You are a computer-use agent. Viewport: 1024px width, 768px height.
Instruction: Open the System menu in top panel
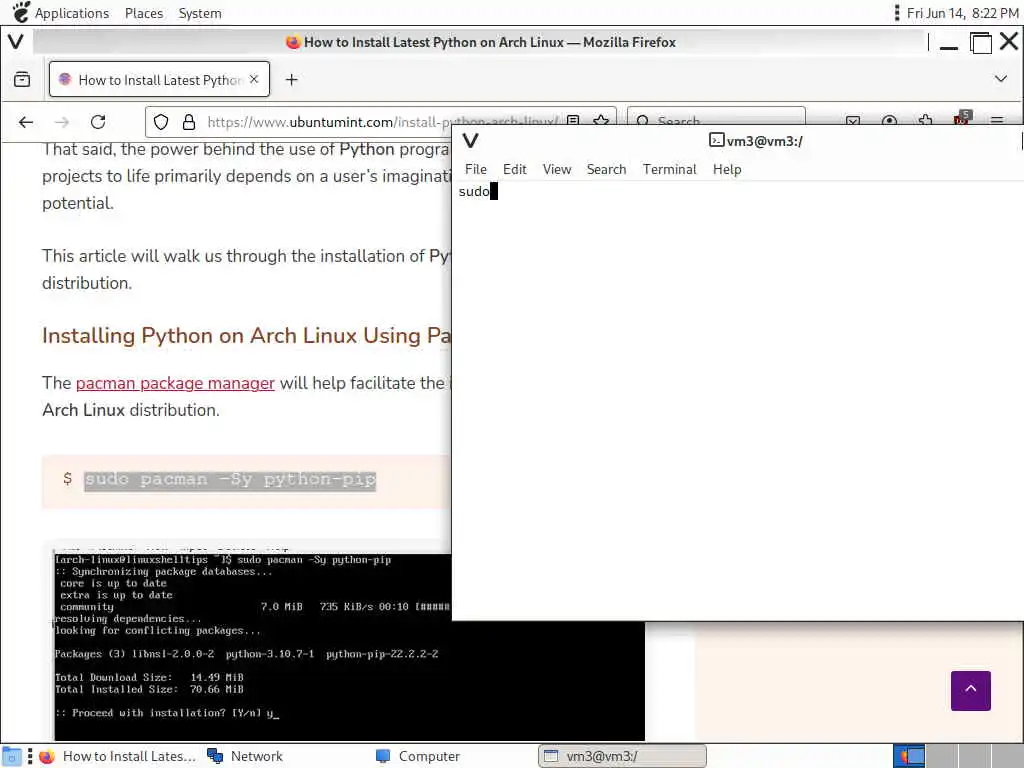tap(200, 13)
